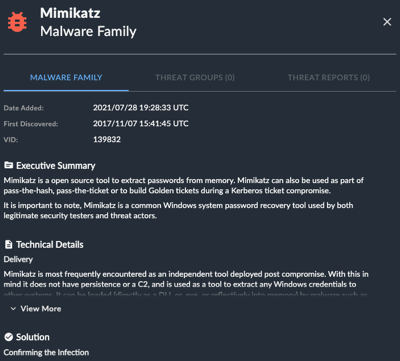The width and height of the screenshot is (400, 361).
Task: Open the Threat Reports (0) tab
Action: click(x=329, y=78)
